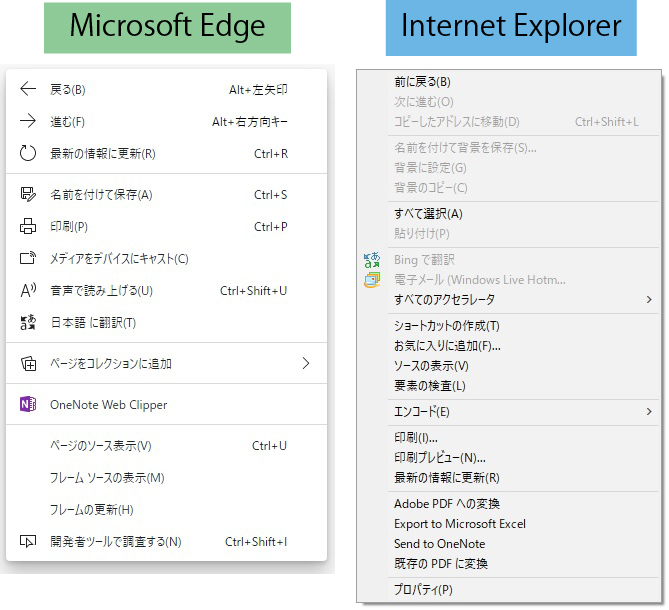This screenshot has height=610, width=669.
Task: Select ページのソース表示(V)
Action: tap(166, 446)
